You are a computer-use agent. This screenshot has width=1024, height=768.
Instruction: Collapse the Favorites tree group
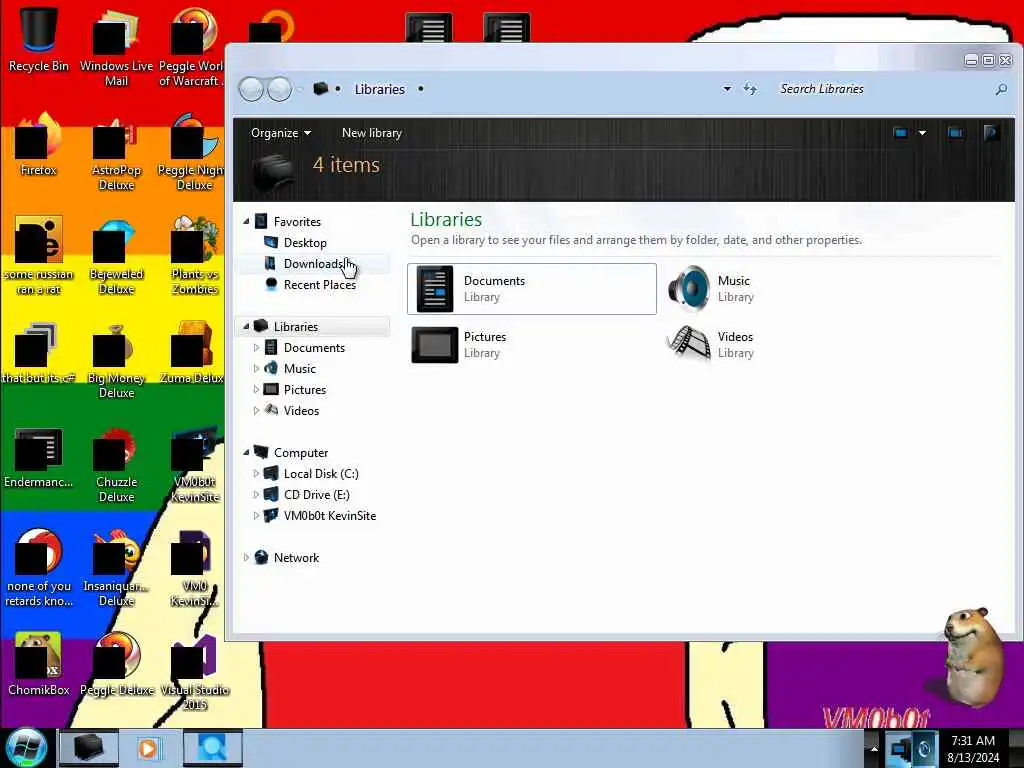[246, 221]
